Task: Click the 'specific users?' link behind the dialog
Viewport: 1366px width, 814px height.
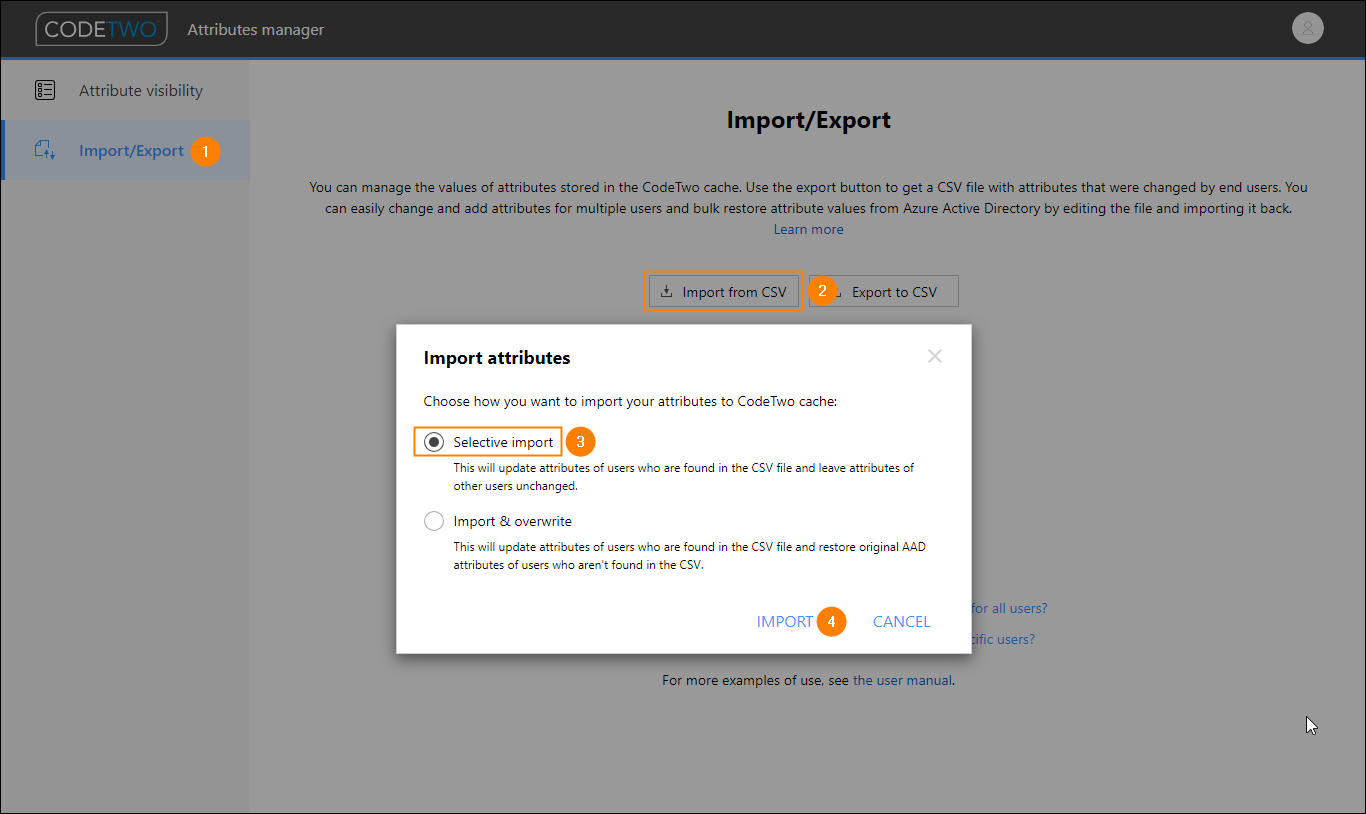Action: (x=1003, y=639)
